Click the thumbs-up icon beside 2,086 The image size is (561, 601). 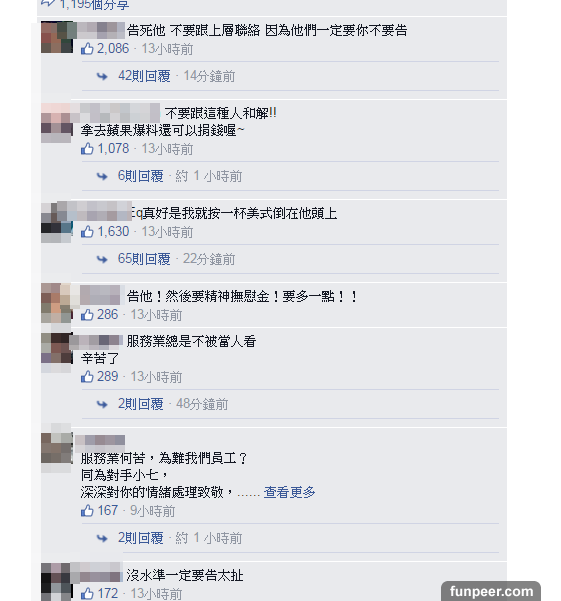pyautogui.click(x=87, y=49)
